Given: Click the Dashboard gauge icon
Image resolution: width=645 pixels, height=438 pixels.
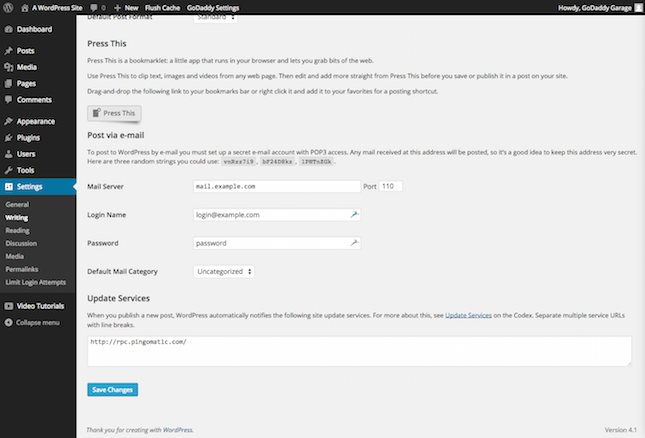Looking at the screenshot, I should pyautogui.click(x=8, y=29).
